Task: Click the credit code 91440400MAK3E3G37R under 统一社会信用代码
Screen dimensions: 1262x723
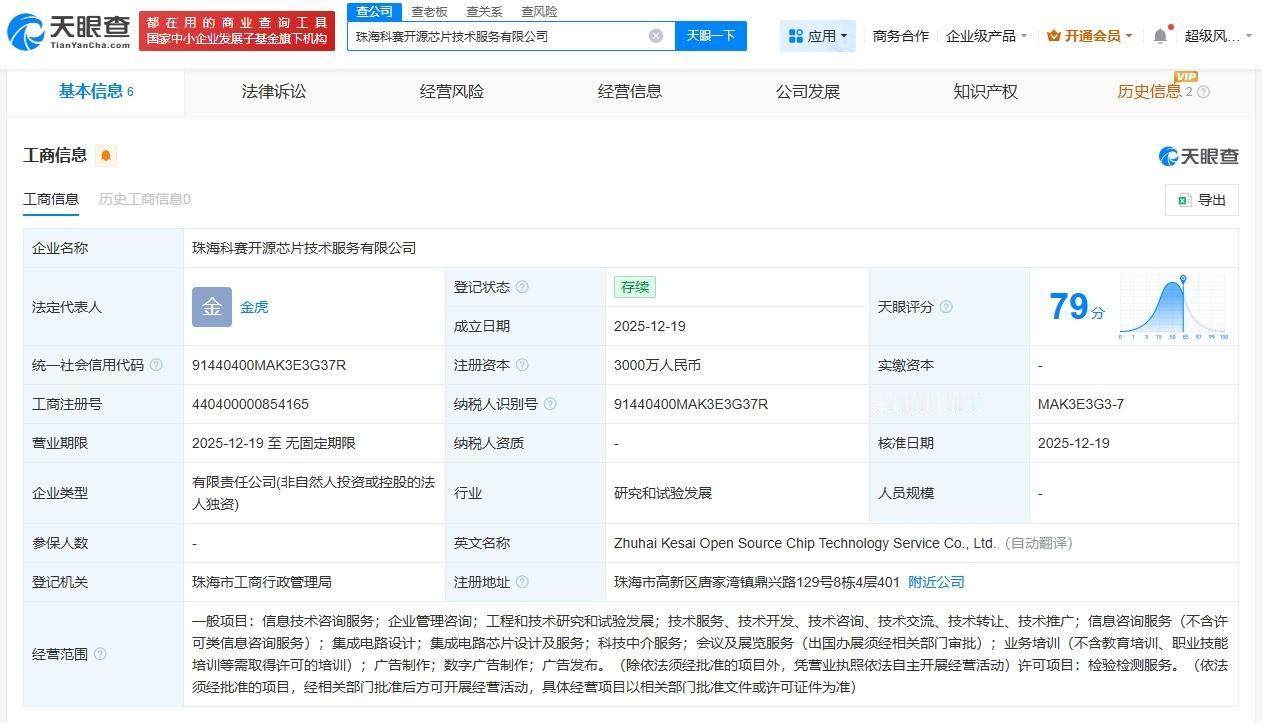Action: [x=269, y=365]
